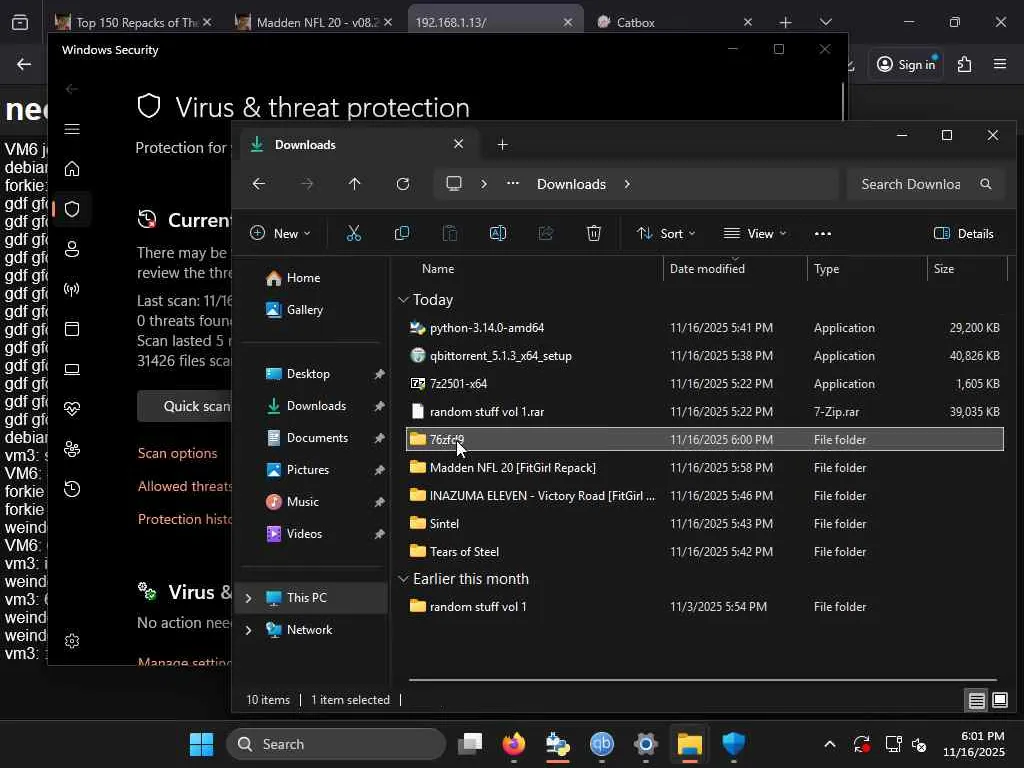1024x768 pixels.
Task: Delete selected item with trash icon
Action: pos(594,234)
